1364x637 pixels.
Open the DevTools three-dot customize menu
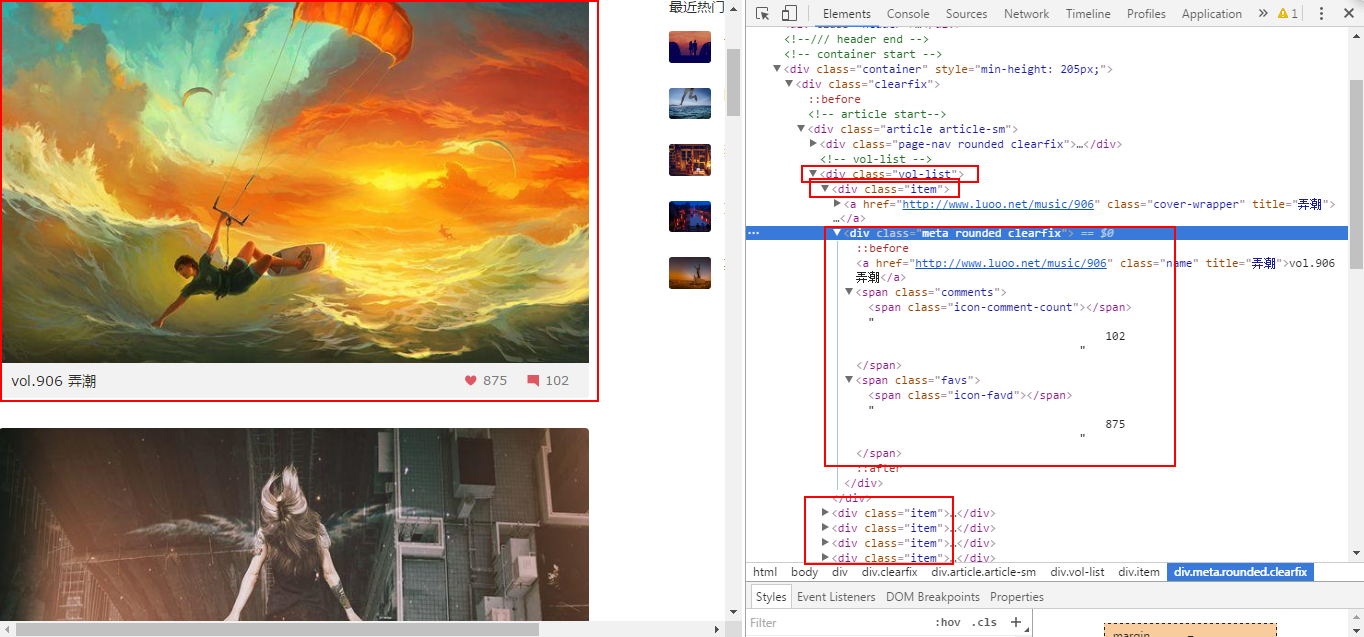1321,14
